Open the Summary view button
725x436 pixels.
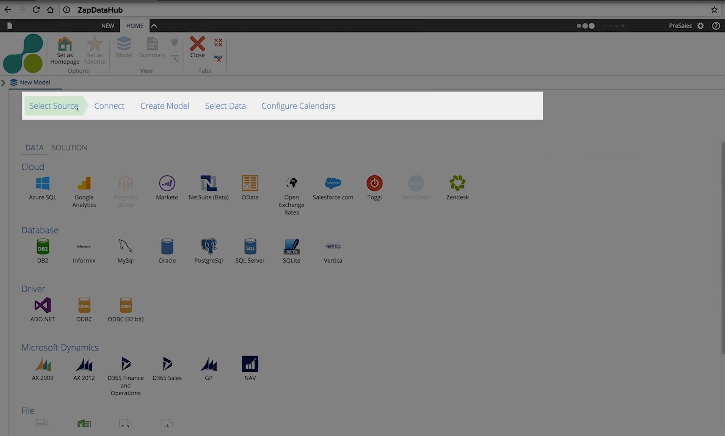[x=152, y=47]
